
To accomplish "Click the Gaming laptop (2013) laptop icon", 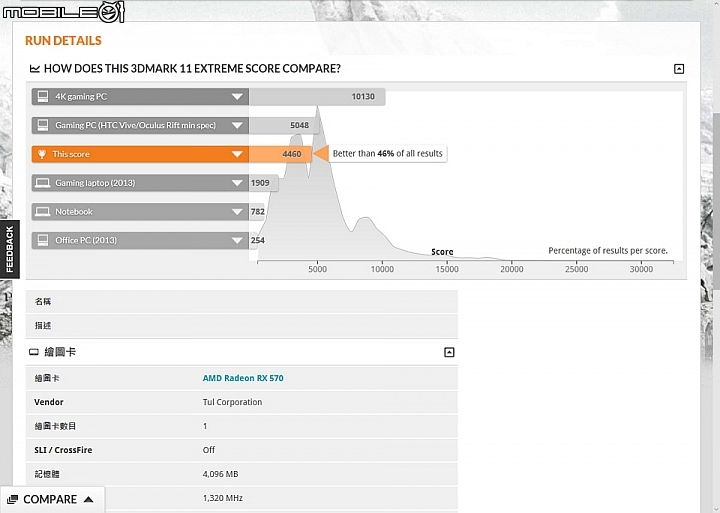I will tap(43, 183).
